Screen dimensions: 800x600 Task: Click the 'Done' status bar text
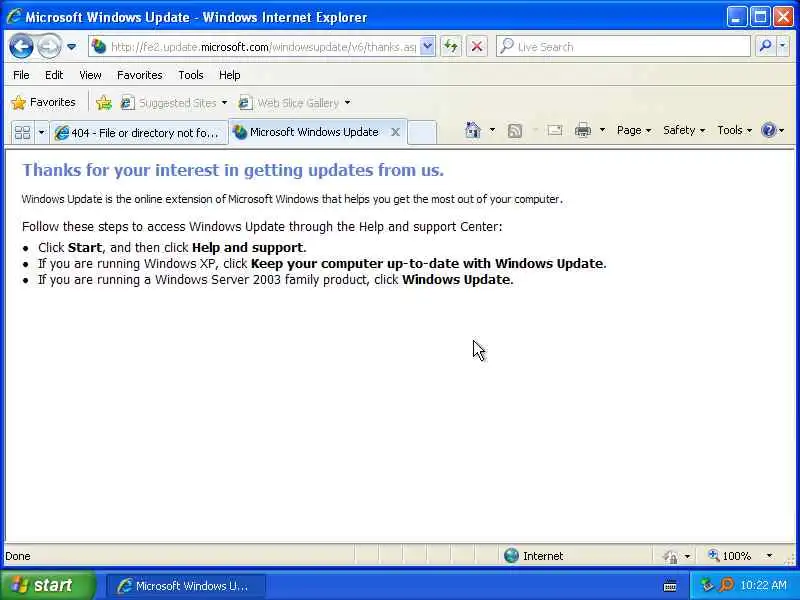18,556
